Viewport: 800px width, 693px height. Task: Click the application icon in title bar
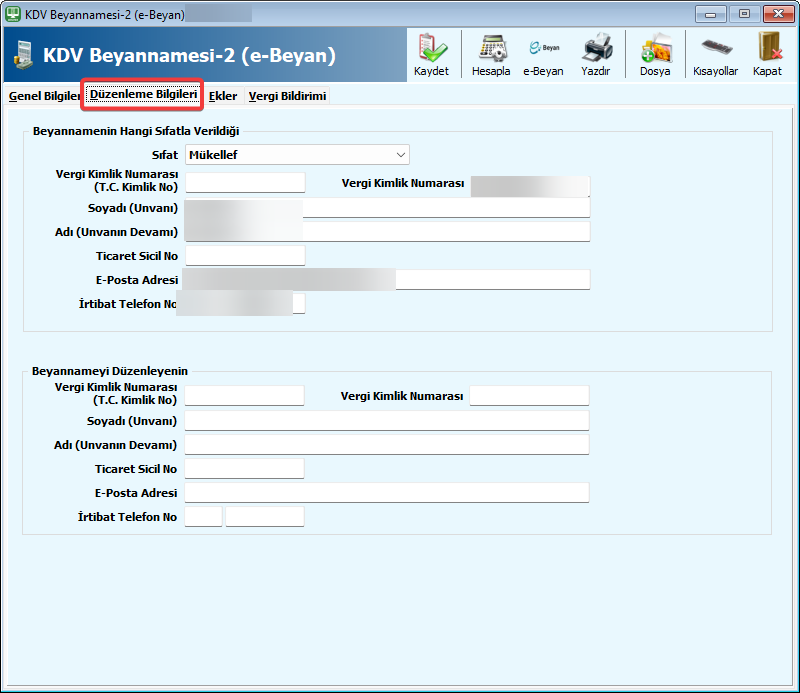point(13,14)
